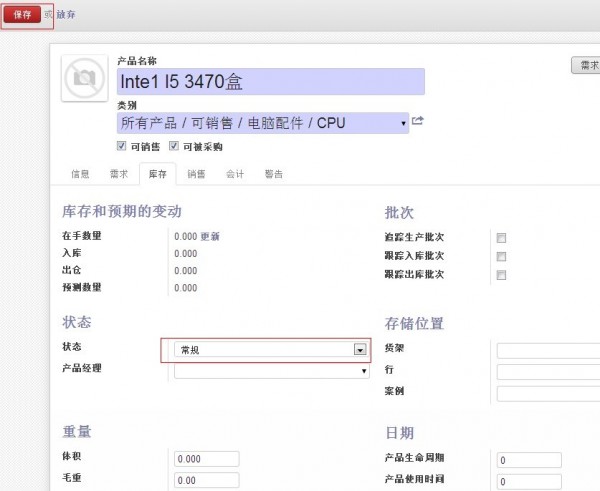The image size is (600, 491).
Task: Enable the 追踪生产批次 checkbox
Action: point(501,238)
